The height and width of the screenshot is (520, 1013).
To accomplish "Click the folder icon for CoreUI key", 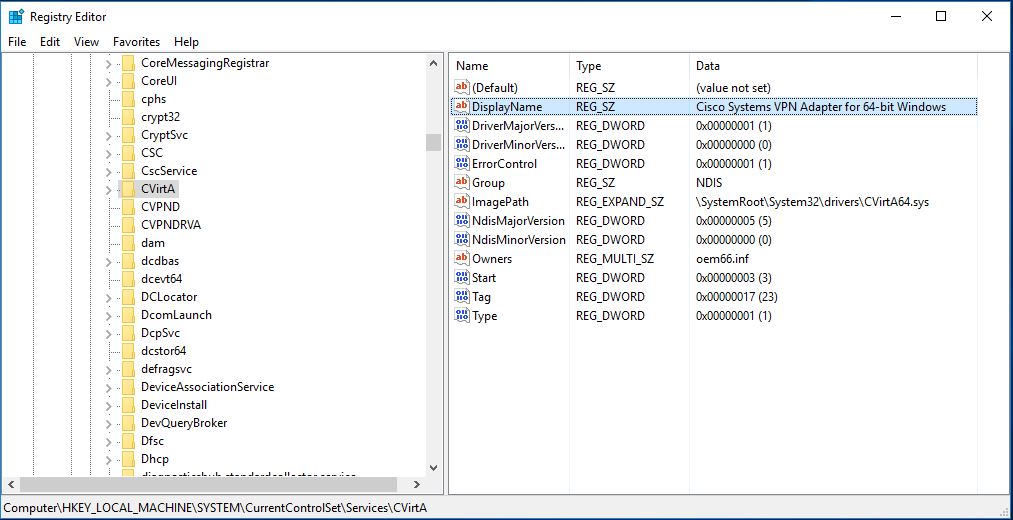I will [128, 81].
